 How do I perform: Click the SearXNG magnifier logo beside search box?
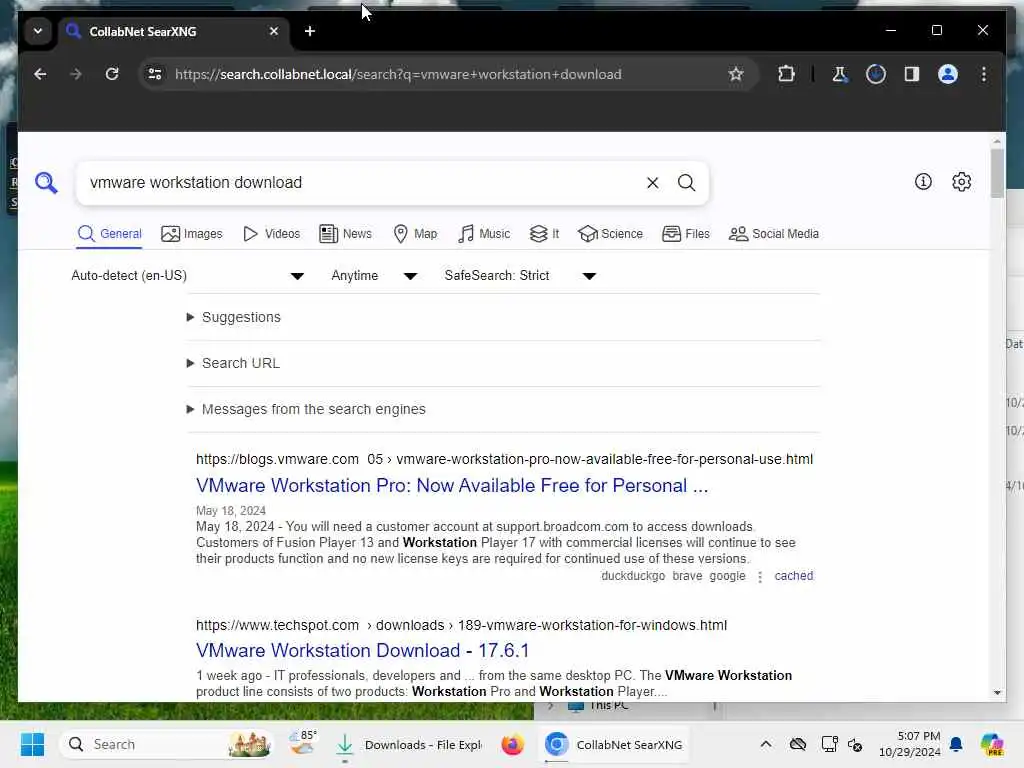(46, 182)
